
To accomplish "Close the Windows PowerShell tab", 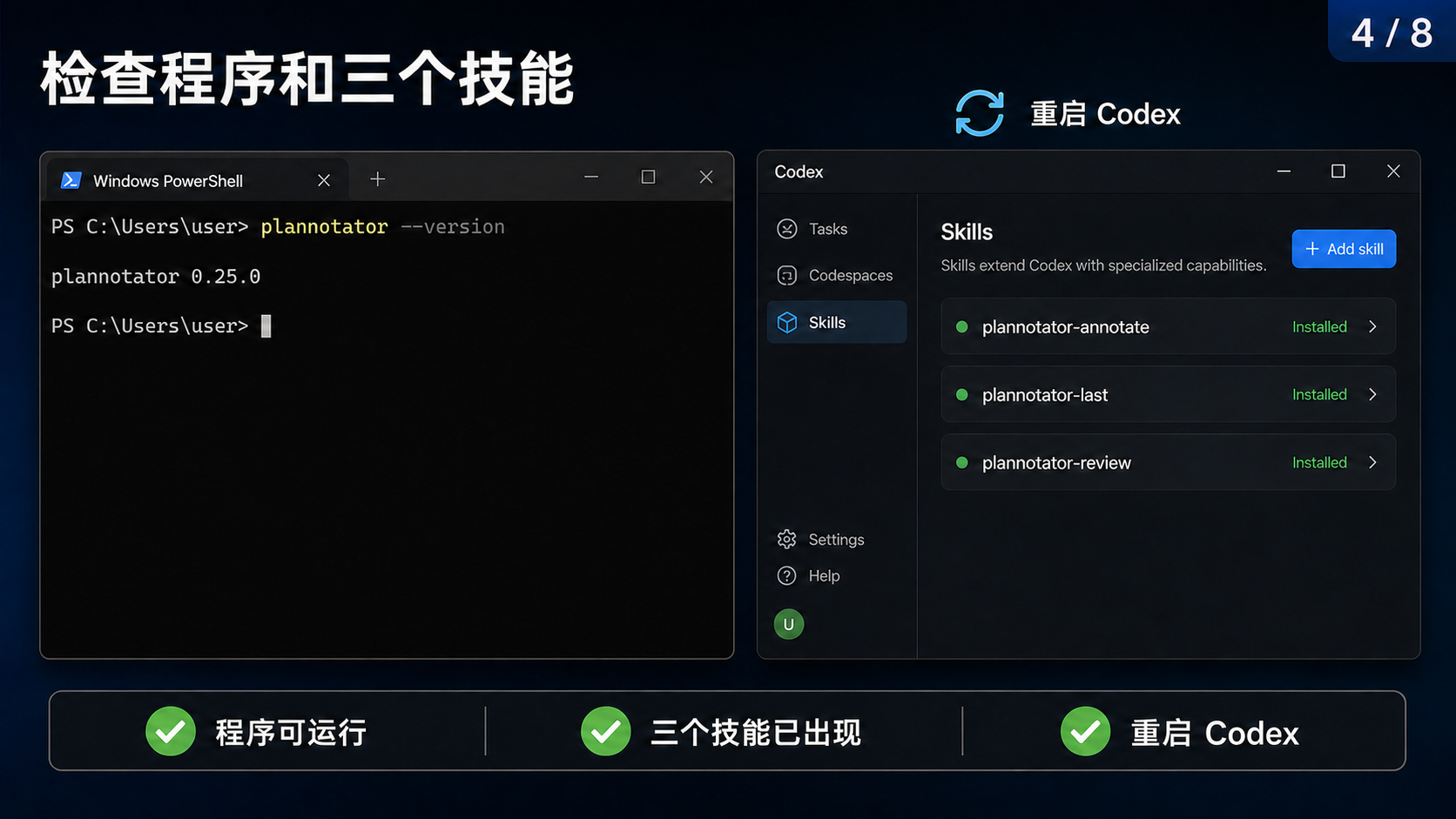I will pos(324,180).
